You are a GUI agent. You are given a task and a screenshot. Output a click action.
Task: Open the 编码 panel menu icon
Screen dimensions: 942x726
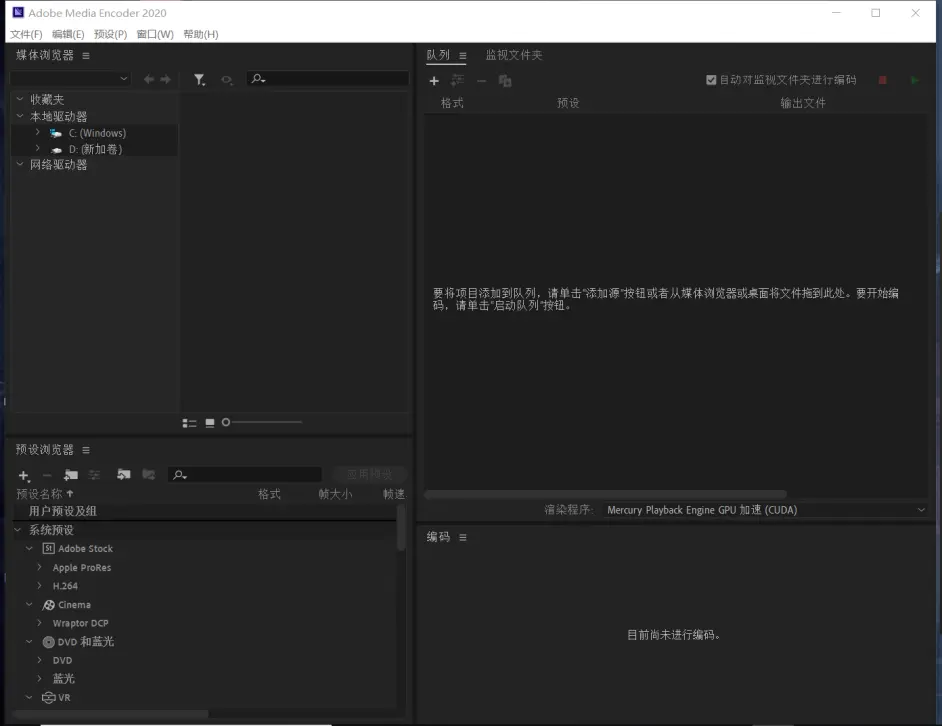coord(463,537)
